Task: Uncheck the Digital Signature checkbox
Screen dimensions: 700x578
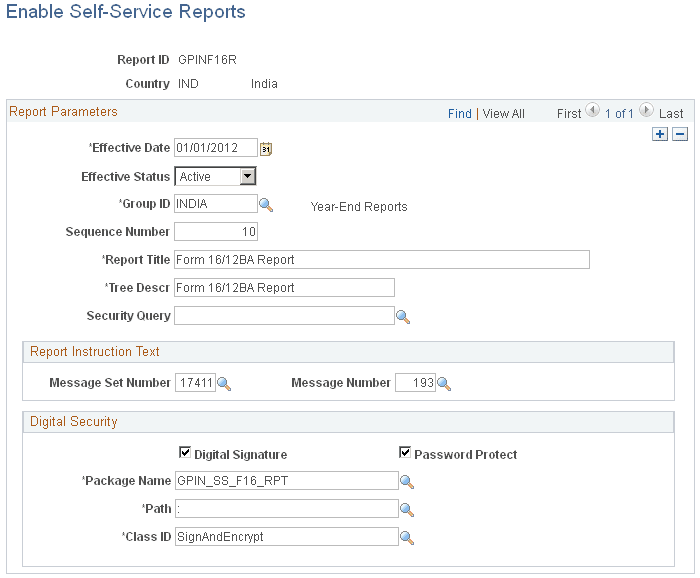Action: pos(184,453)
